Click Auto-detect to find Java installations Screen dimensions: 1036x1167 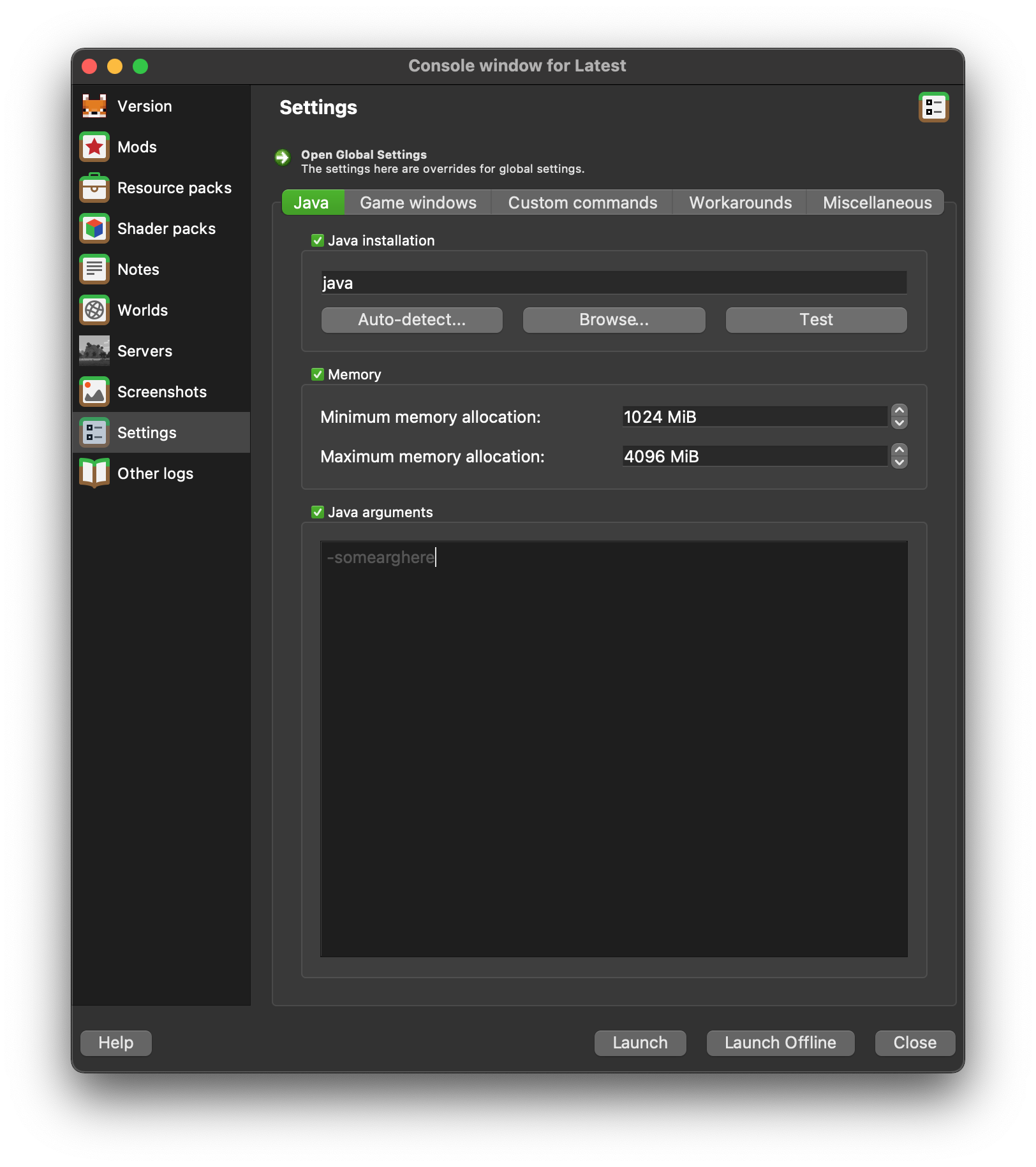(411, 319)
